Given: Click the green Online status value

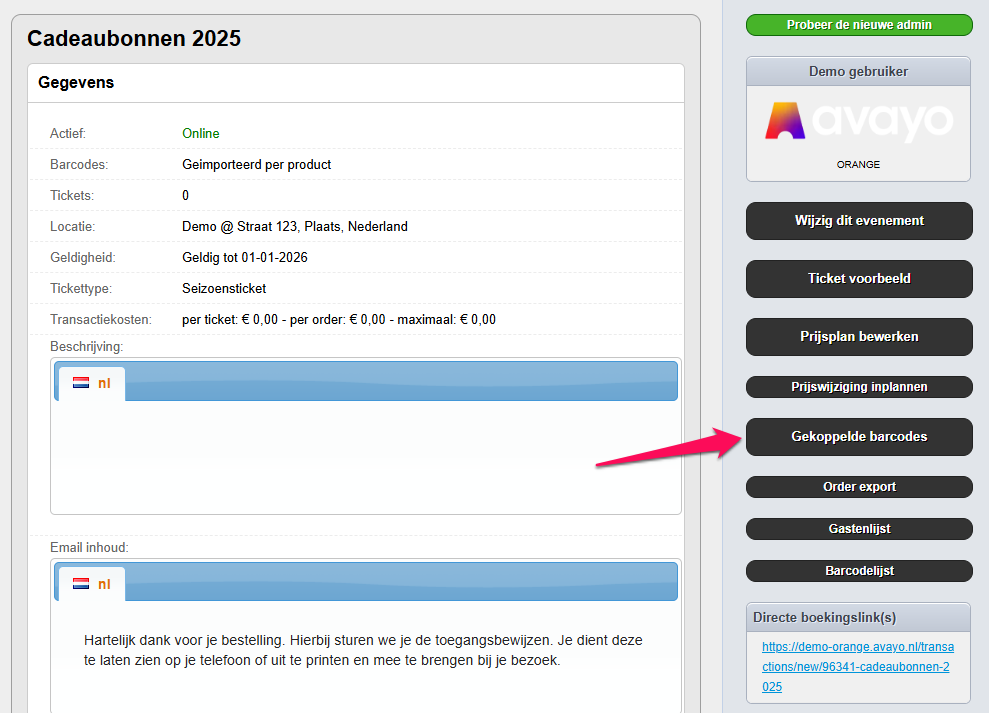Looking at the screenshot, I should 201,133.
